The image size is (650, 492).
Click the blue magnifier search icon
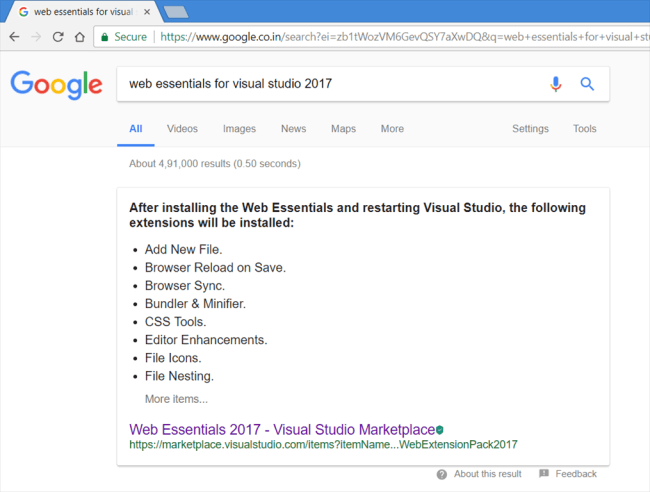click(587, 84)
